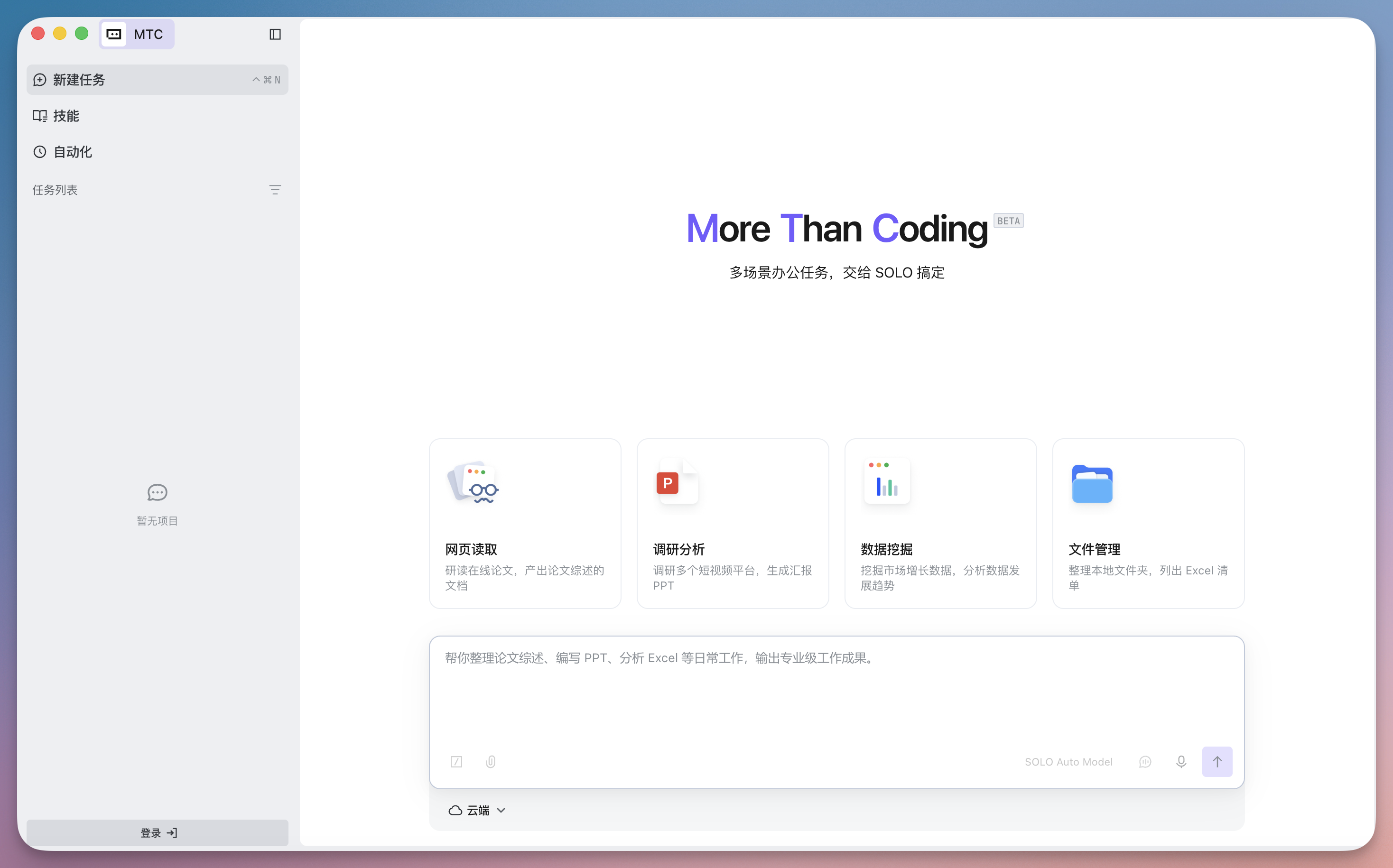Click the MTC app logo tab
The width and height of the screenshot is (1393, 868).
[x=137, y=35]
